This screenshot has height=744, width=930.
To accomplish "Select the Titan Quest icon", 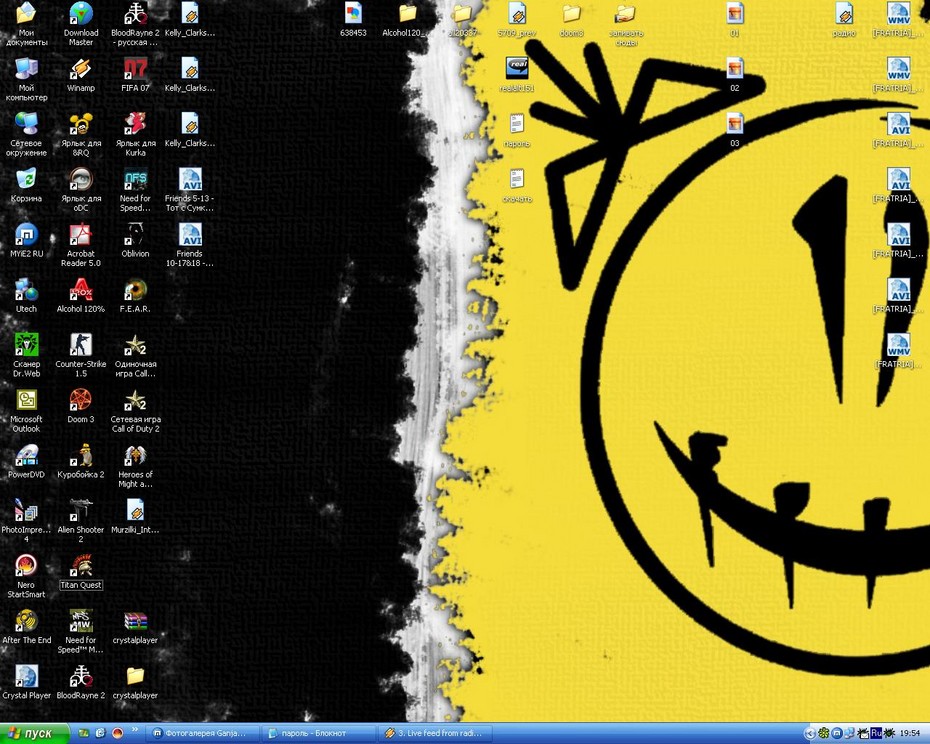I will [x=81, y=572].
